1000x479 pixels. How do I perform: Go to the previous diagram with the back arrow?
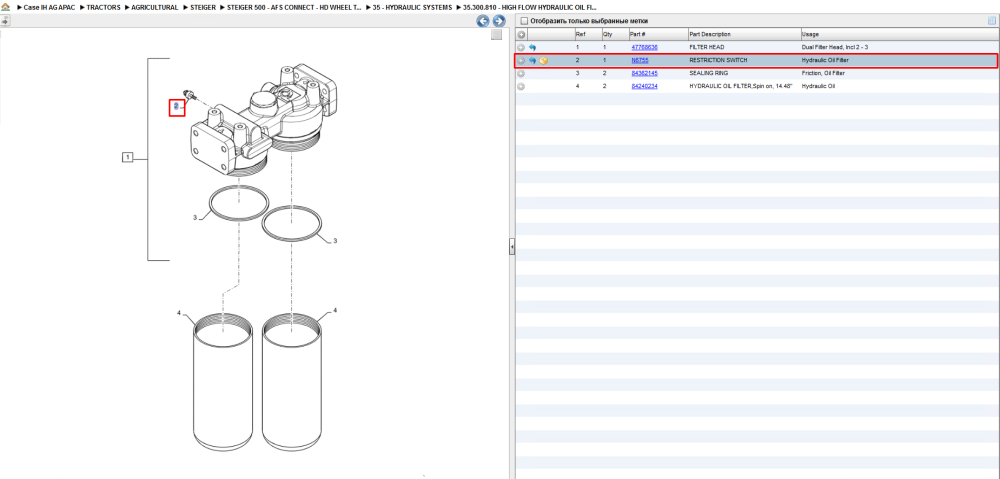[483, 21]
